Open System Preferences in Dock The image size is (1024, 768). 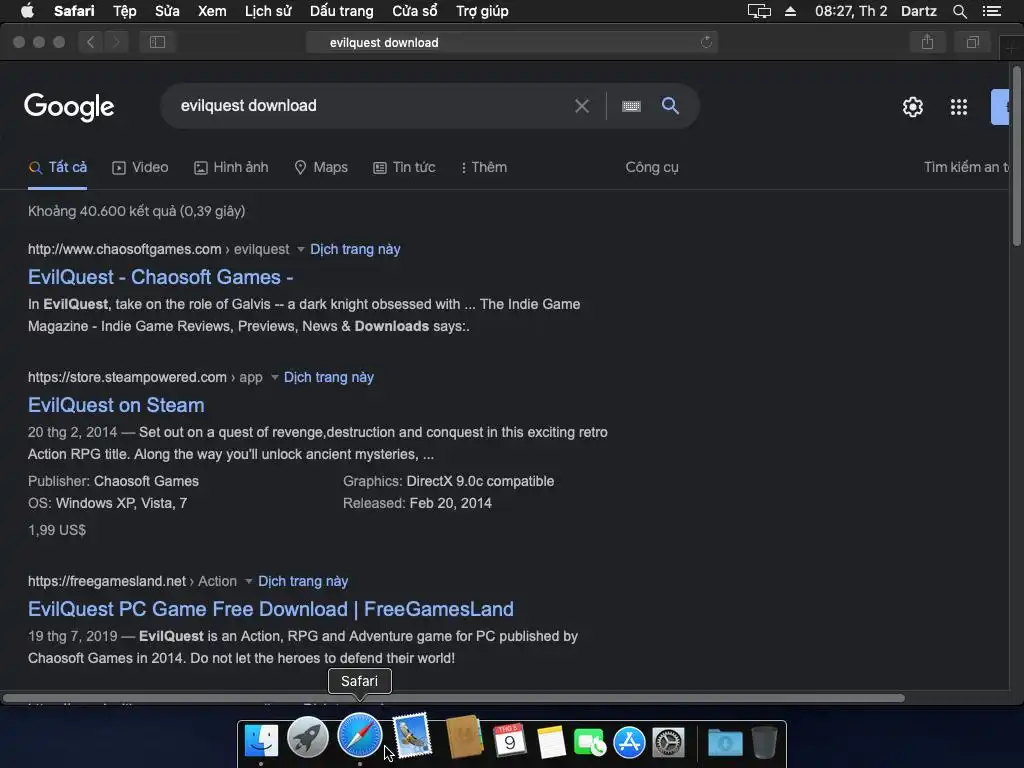(669, 743)
